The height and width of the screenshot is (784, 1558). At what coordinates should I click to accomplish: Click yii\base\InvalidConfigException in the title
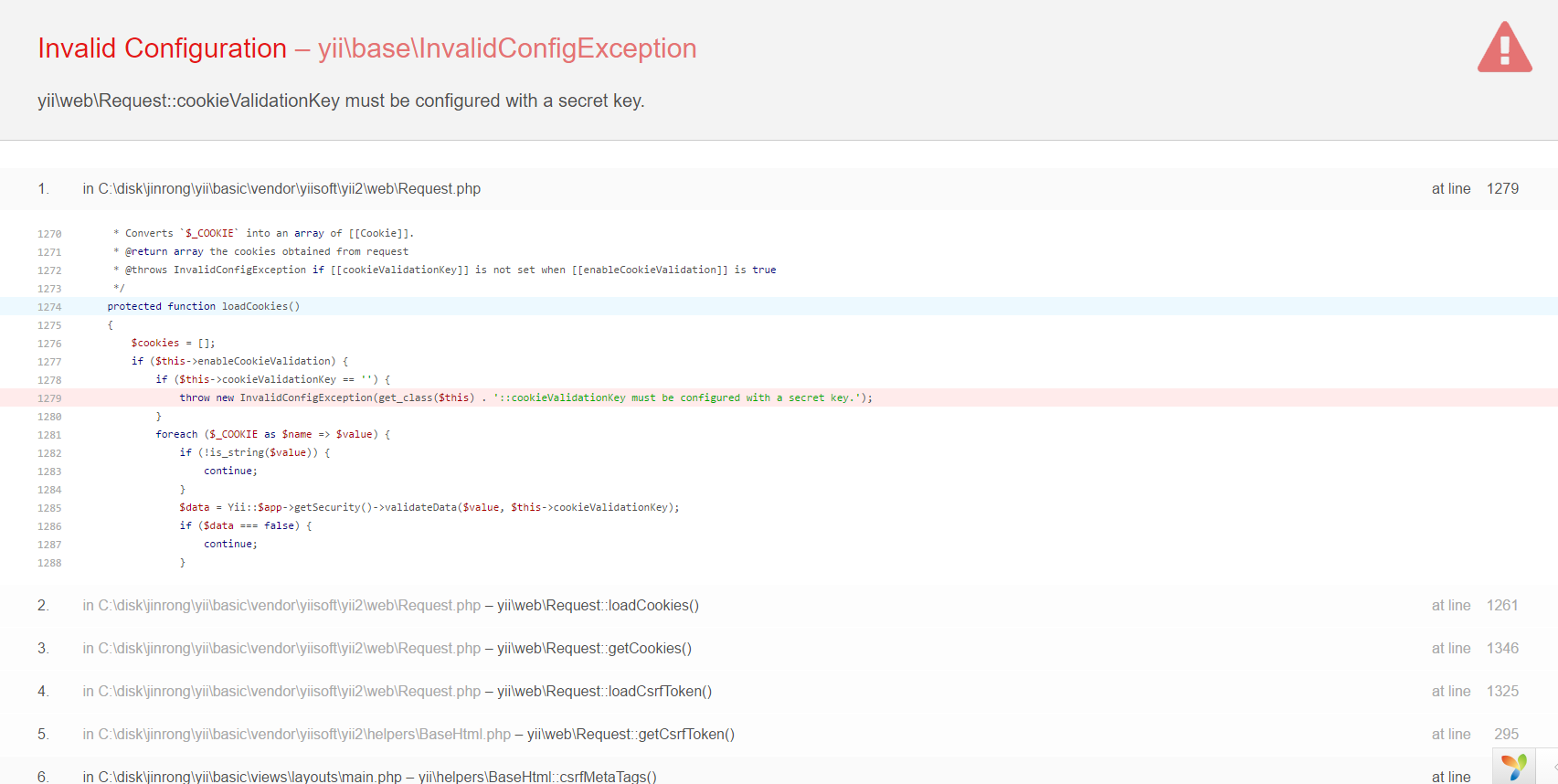pyautogui.click(x=507, y=48)
